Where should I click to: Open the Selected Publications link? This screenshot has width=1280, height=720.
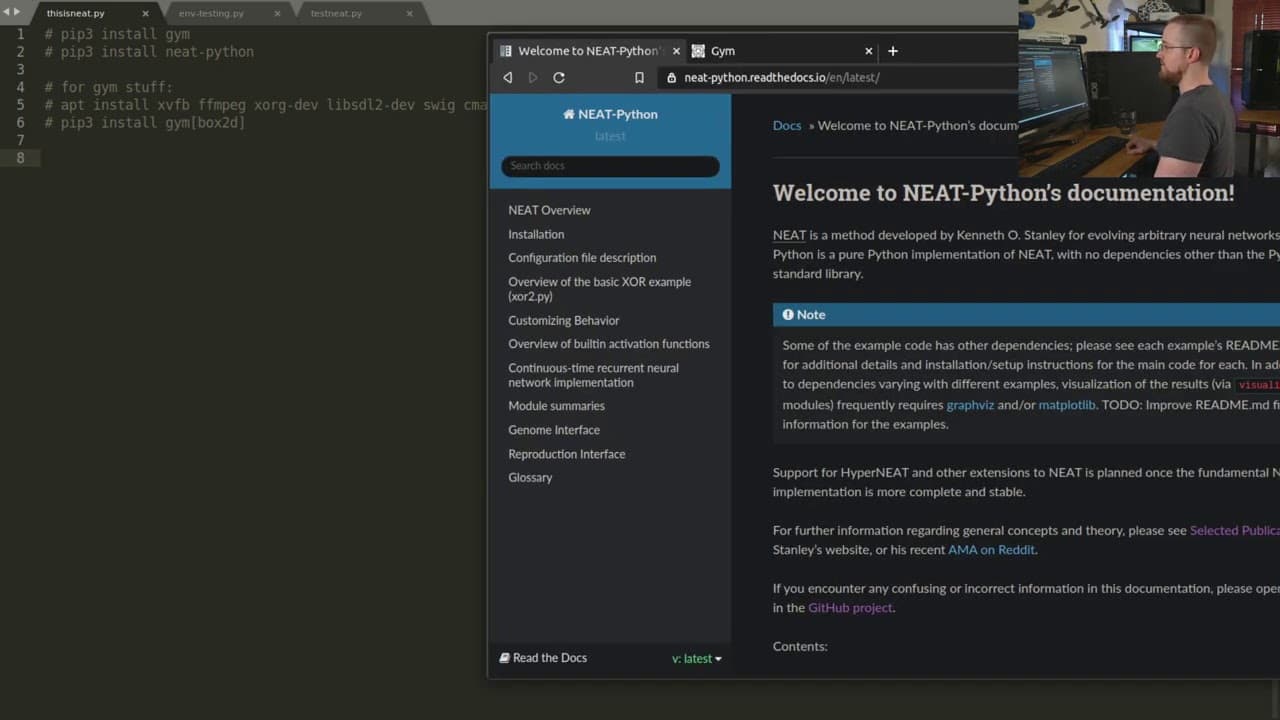click(1234, 531)
